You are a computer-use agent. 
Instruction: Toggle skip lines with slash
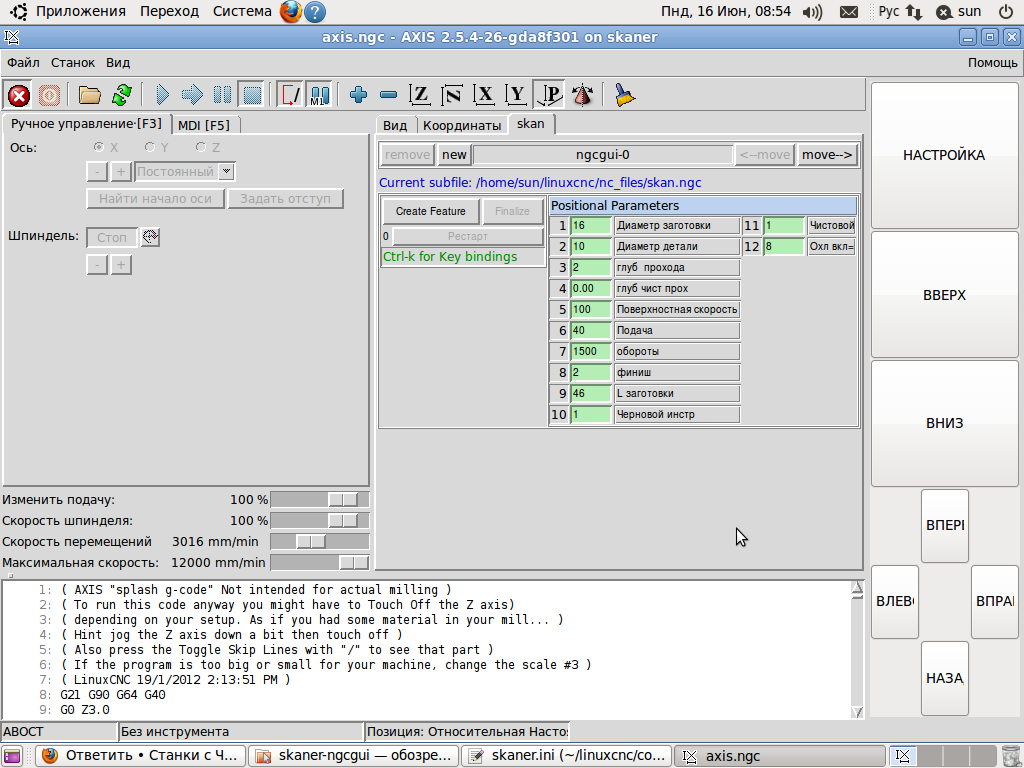click(x=290, y=95)
